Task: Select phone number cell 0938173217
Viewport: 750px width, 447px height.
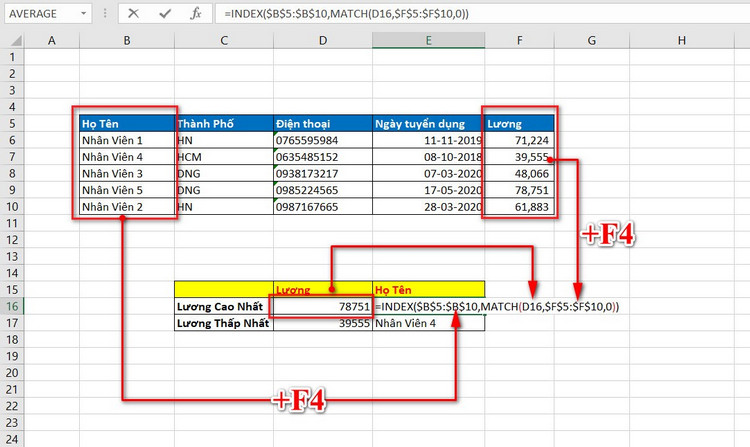Action: click(323, 174)
